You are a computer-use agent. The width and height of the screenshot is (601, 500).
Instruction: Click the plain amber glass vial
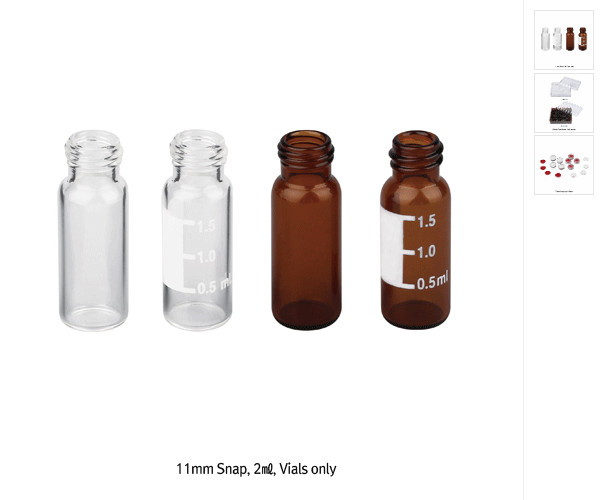[306, 230]
